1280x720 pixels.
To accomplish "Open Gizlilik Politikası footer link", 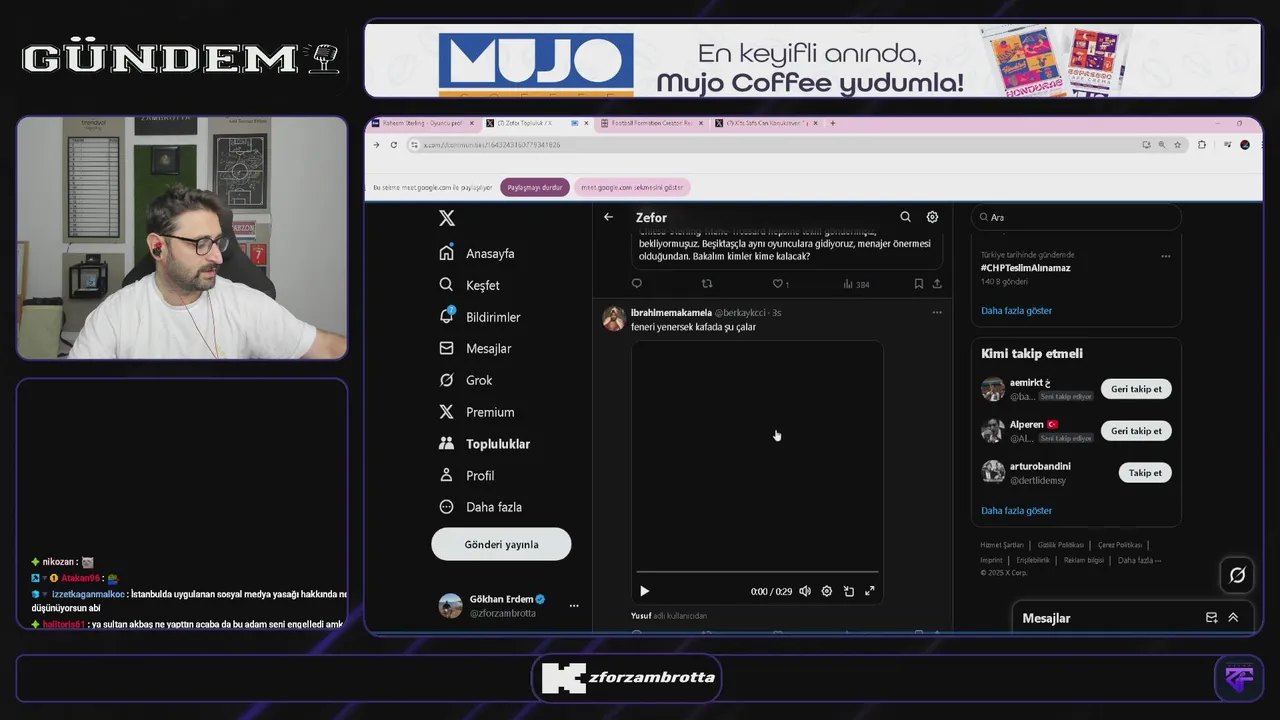I will [1061, 545].
